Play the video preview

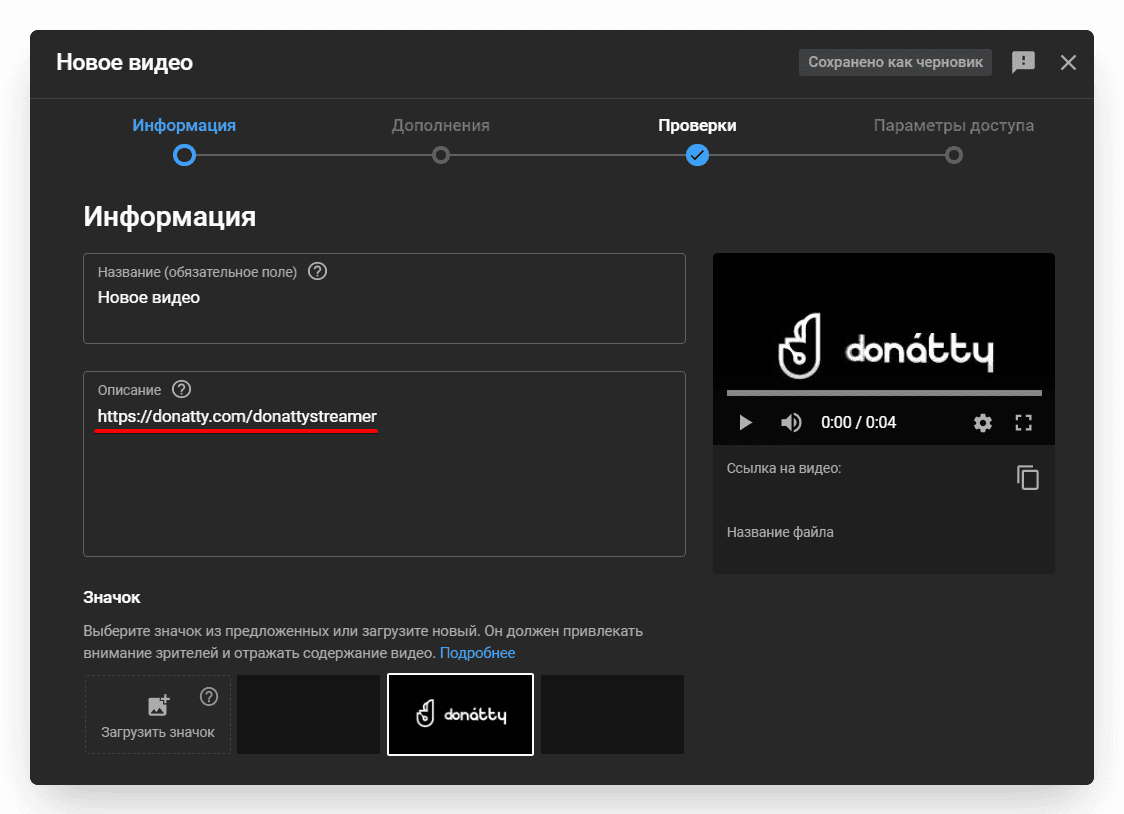(745, 423)
